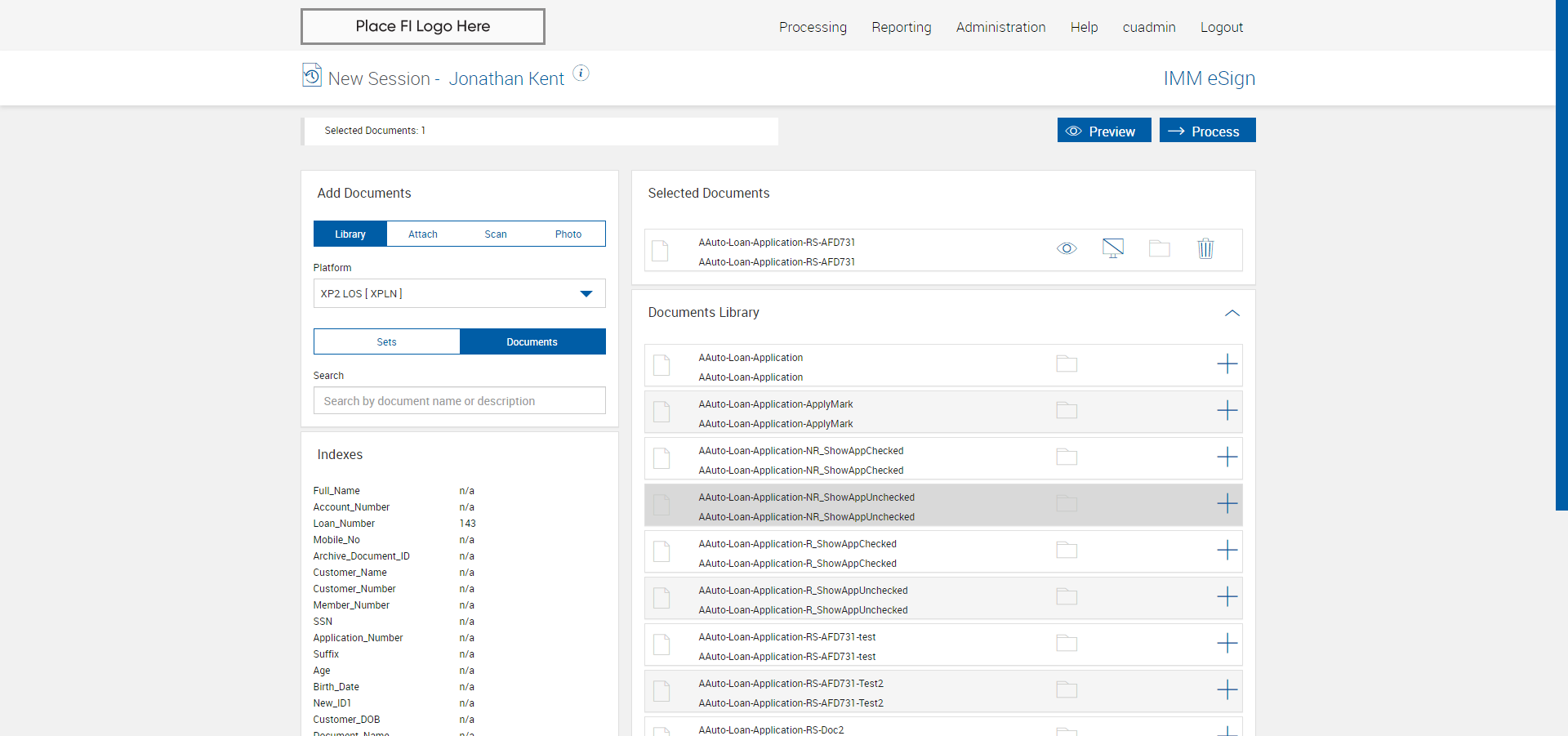The height and width of the screenshot is (736, 1568).
Task: Collapse the Documents Library panel
Action: [x=1232, y=314]
